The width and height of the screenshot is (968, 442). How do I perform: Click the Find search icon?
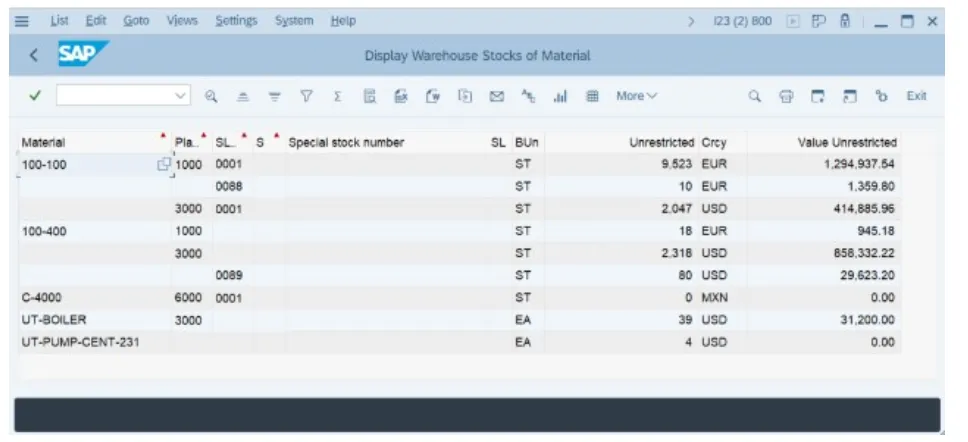754,96
